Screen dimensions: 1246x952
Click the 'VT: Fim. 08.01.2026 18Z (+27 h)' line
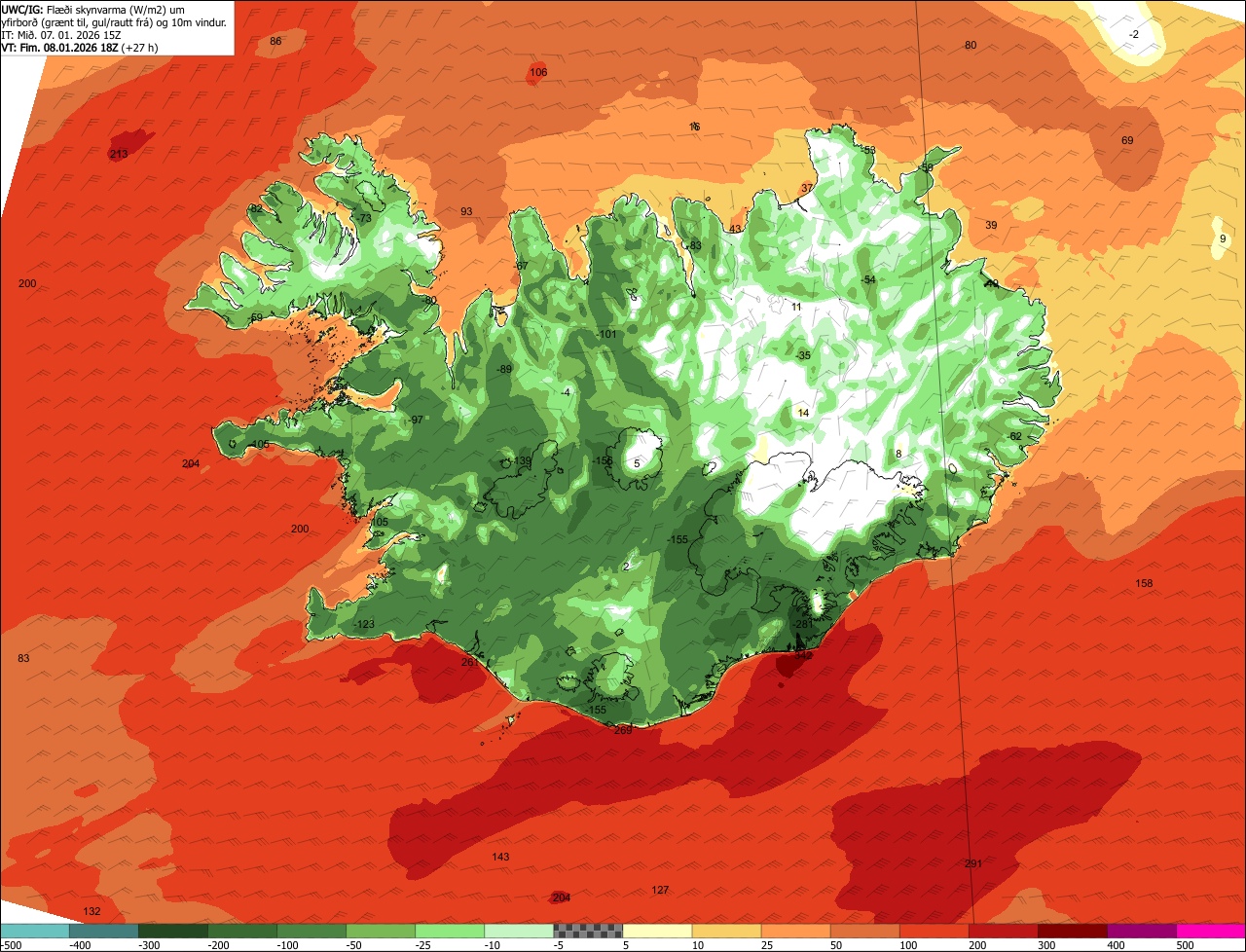click(80, 47)
